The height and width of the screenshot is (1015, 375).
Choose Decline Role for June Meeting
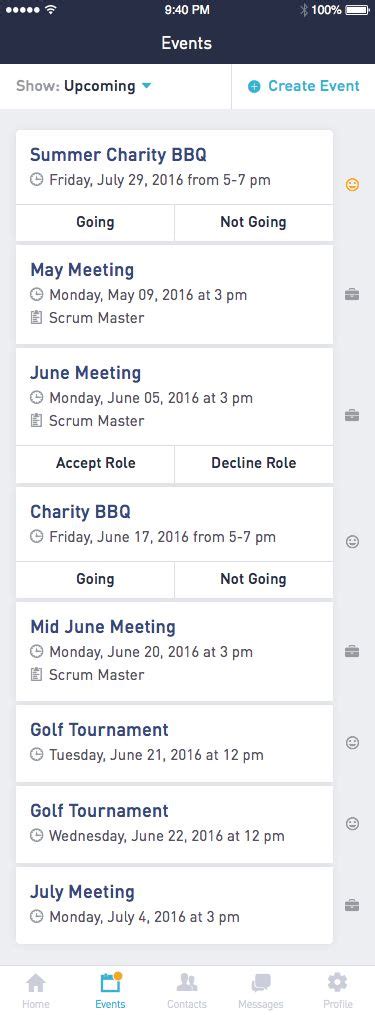(x=254, y=463)
